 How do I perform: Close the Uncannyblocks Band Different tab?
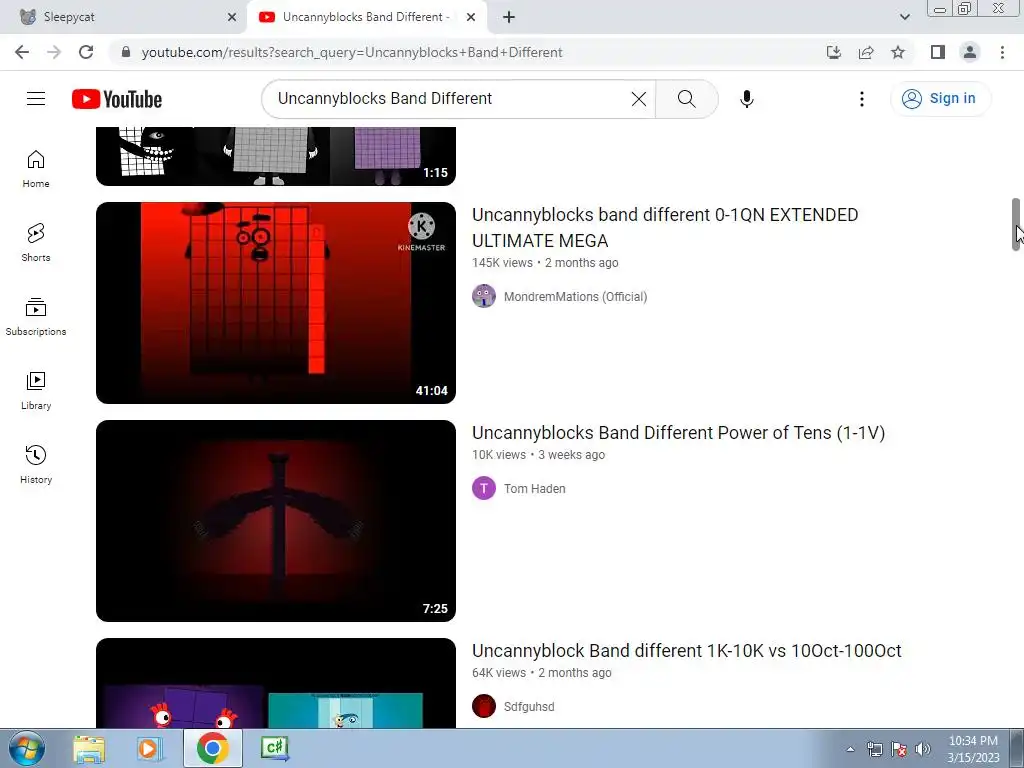pyautogui.click(x=471, y=17)
